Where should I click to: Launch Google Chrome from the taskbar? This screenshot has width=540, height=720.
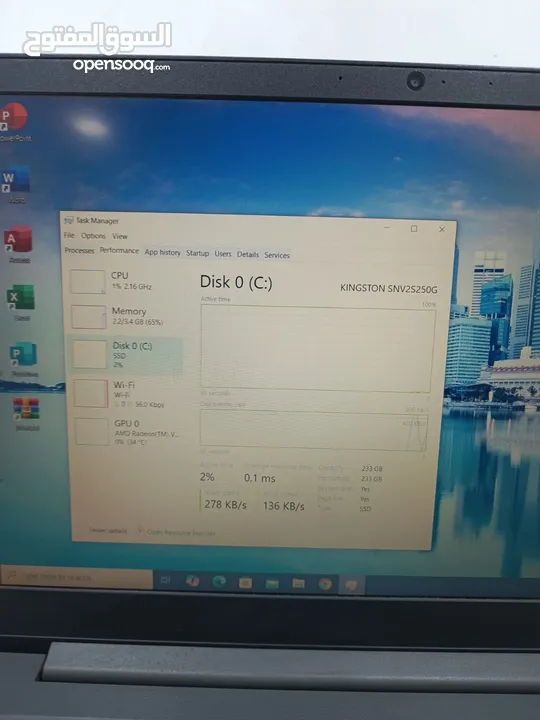pos(325,584)
